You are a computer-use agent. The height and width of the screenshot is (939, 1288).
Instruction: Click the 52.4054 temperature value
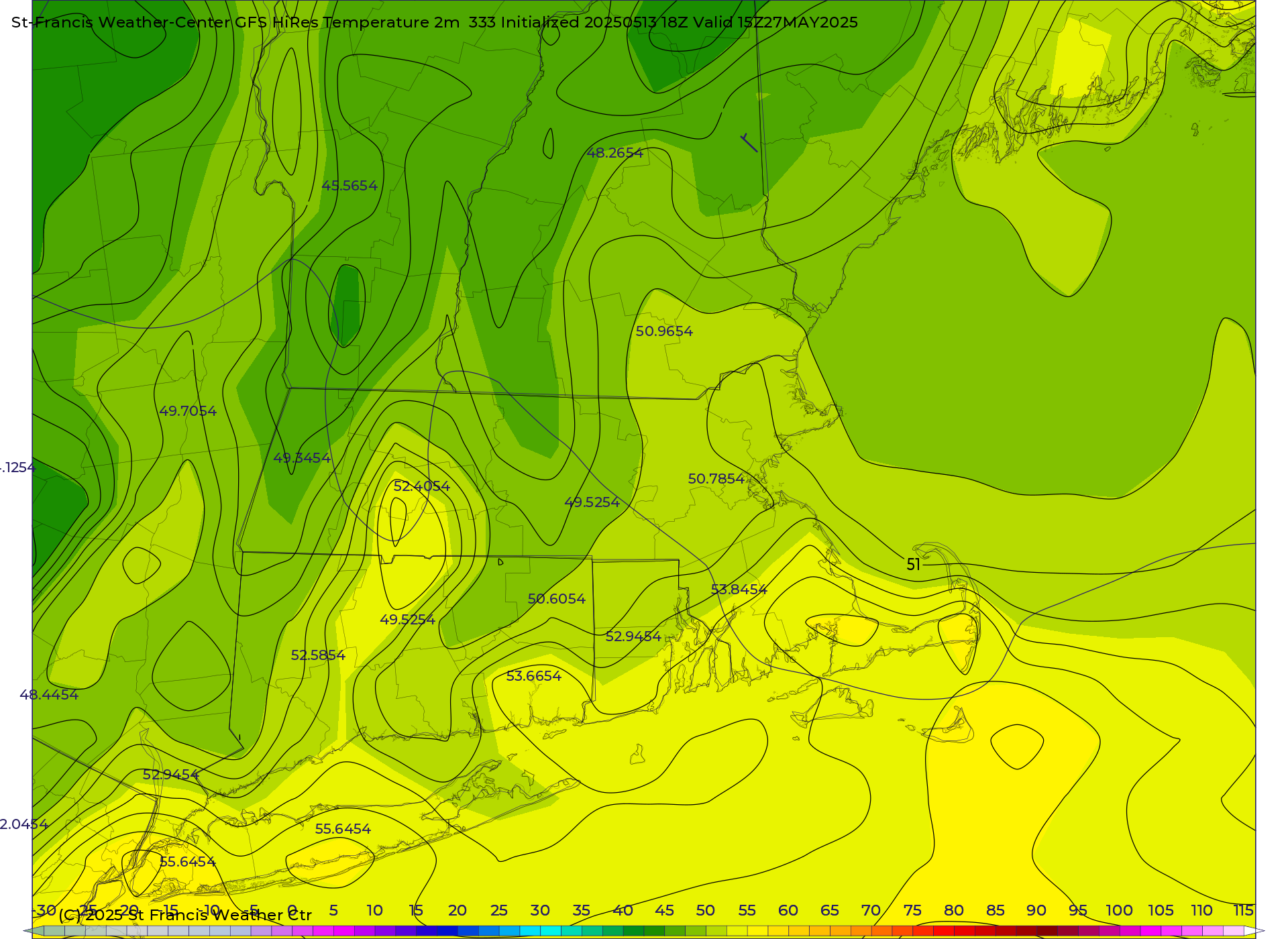coord(422,486)
